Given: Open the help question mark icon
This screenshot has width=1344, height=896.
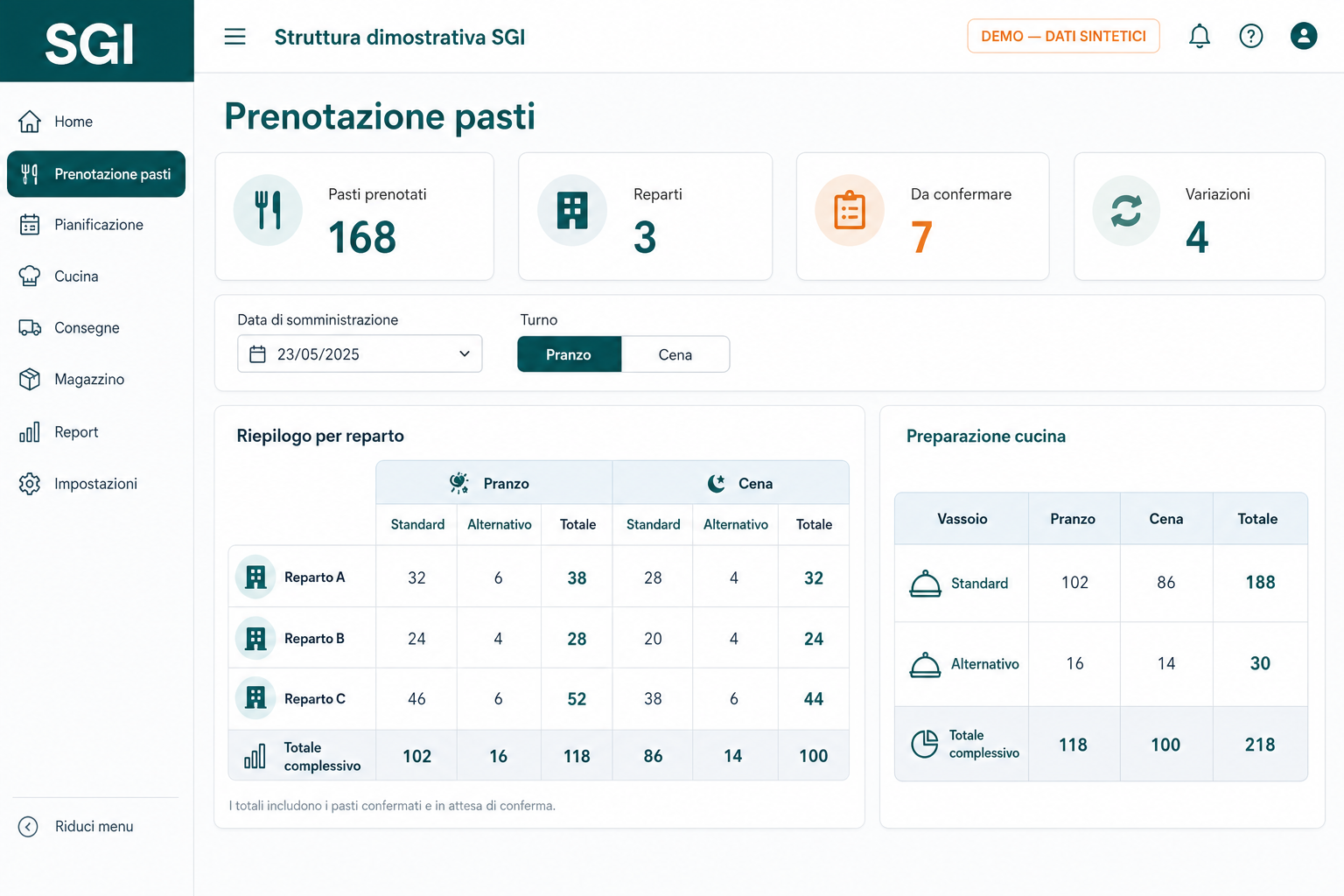Looking at the screenshot, I should 1251,36.
